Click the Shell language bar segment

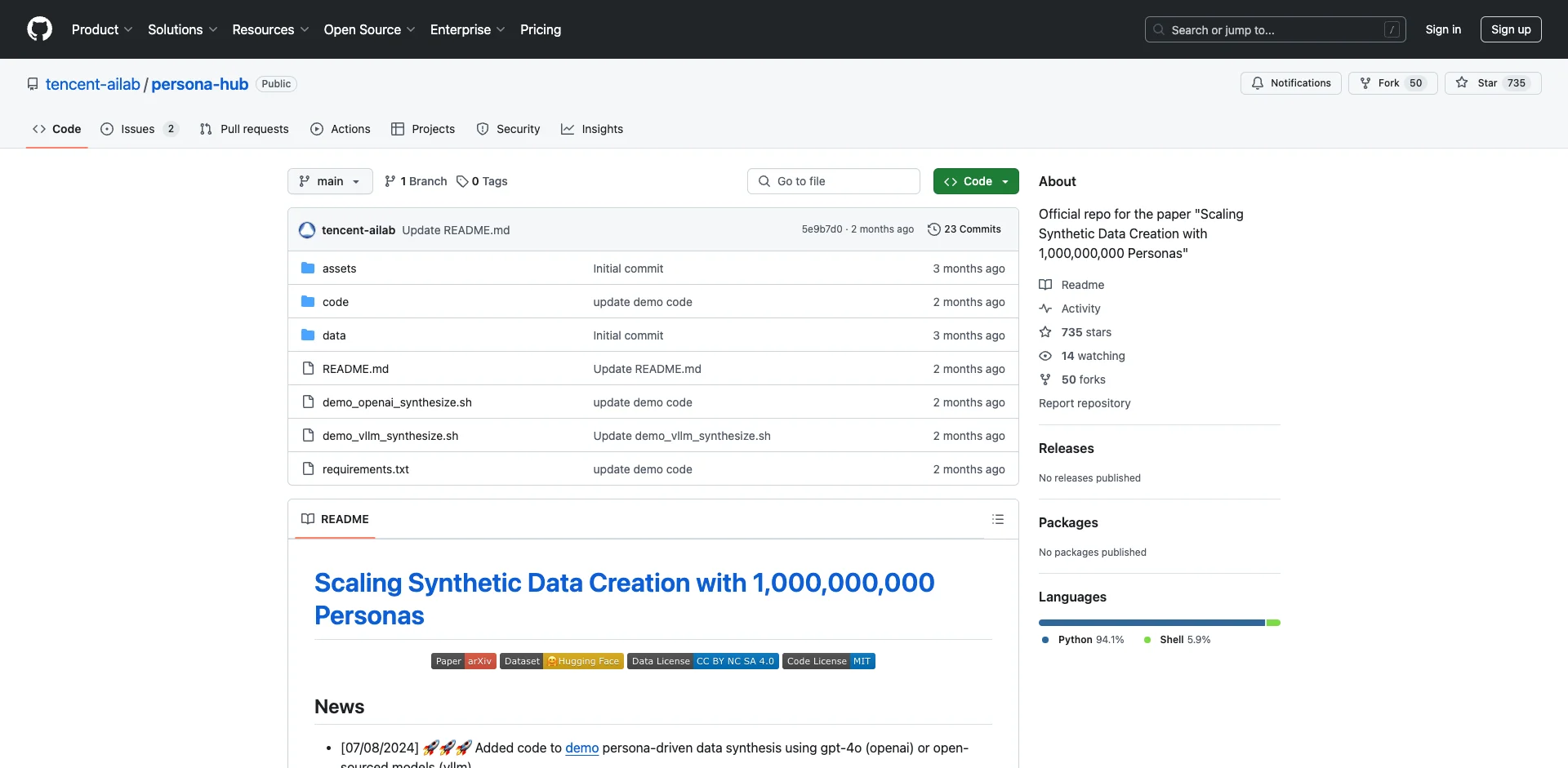coord(1273,623)
